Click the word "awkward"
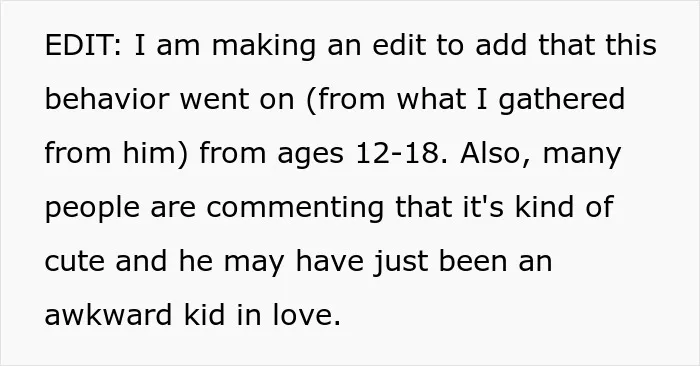700x366 pixels. pyautogui.click(x=108, y=314)
